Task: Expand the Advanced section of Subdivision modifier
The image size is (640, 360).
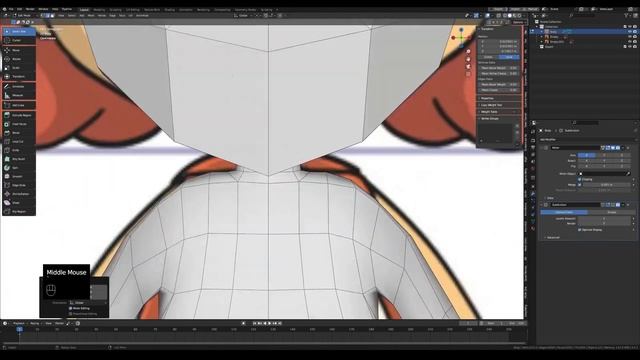Action: coord(552,237)
